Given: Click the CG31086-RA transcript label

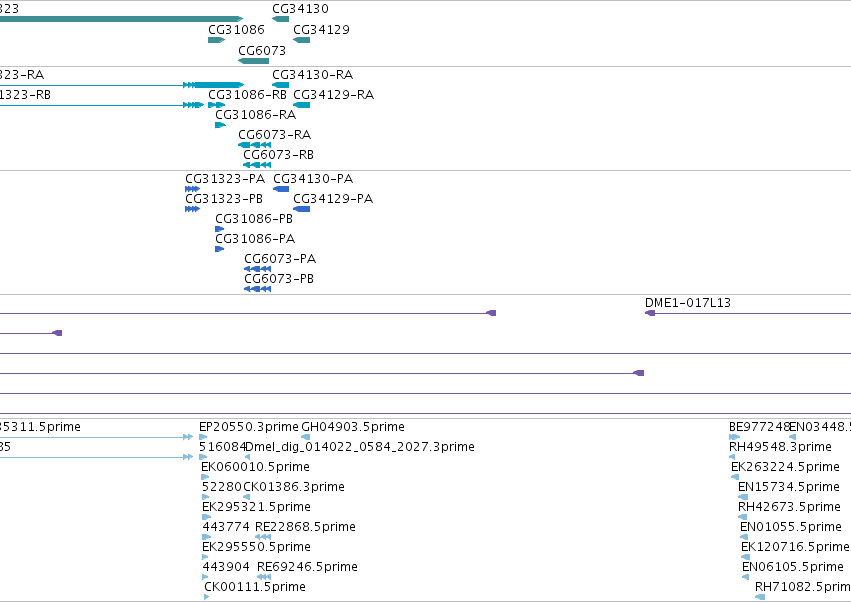Looking at the screenshot, I should (256, 115).
